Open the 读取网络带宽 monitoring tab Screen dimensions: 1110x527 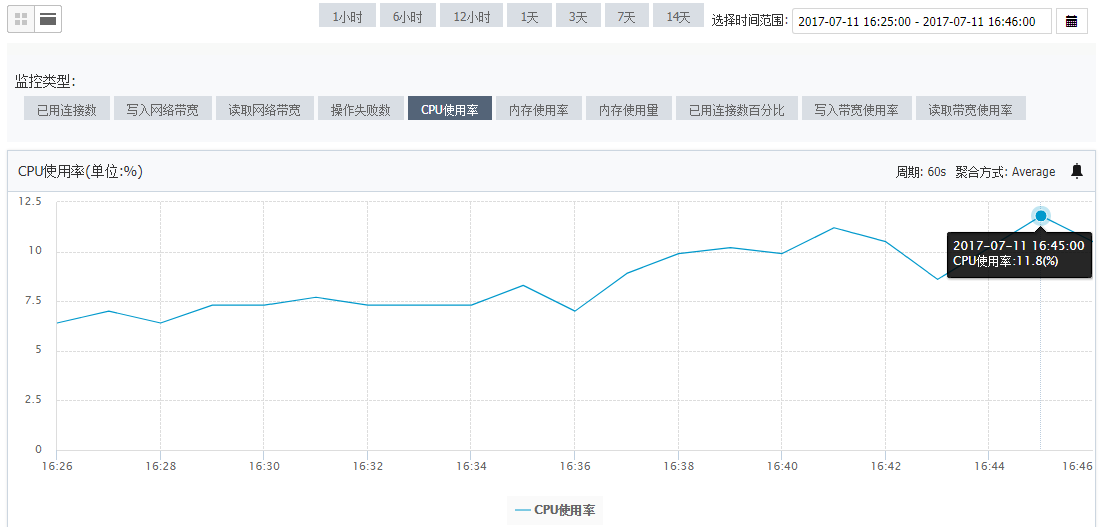(265, 110)
